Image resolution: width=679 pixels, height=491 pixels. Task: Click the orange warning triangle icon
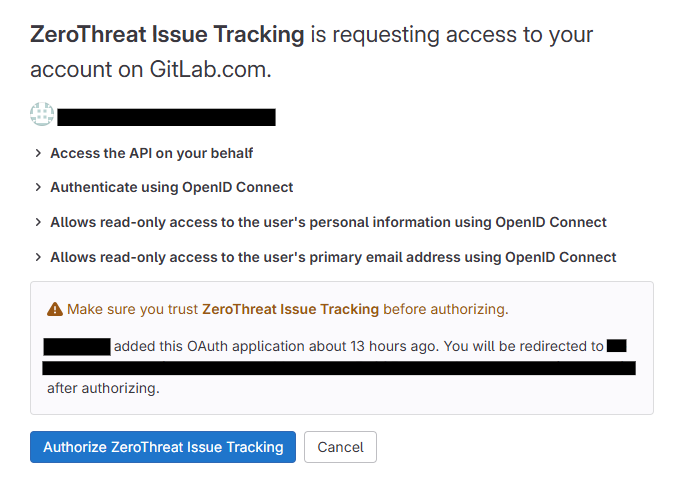[54, 309]
